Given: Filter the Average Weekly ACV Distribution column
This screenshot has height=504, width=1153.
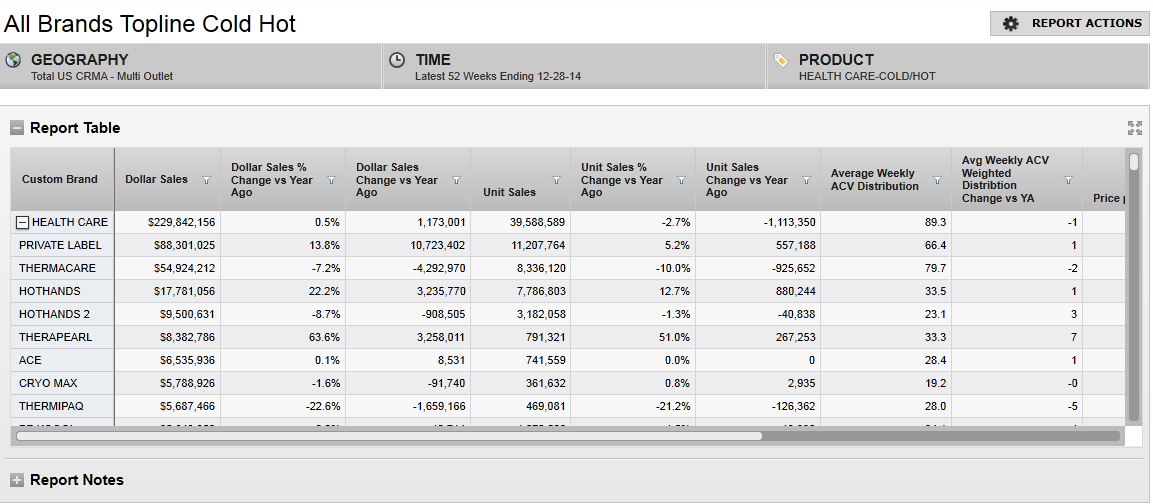Looking at the screenshot, I should 937,180.
